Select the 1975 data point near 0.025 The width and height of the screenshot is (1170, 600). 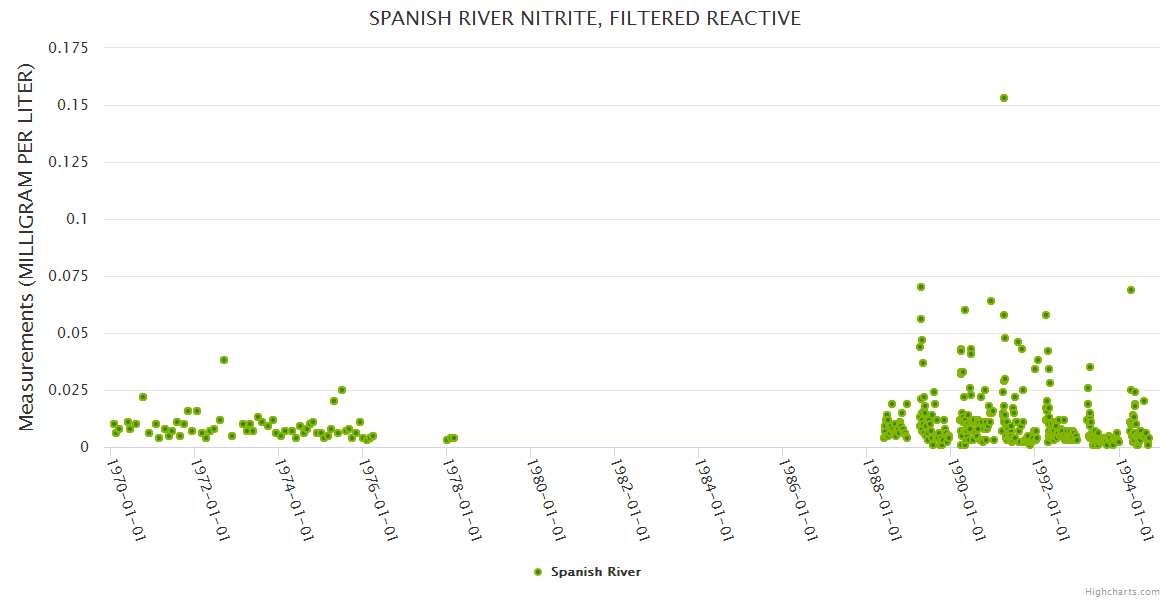(x=342, y=390)
